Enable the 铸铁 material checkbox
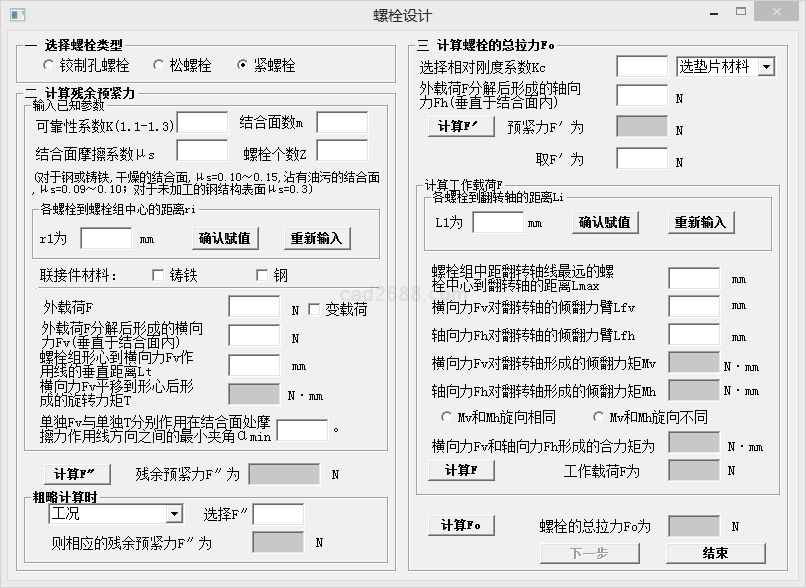806x588 pixels. [x=158, y=275]
